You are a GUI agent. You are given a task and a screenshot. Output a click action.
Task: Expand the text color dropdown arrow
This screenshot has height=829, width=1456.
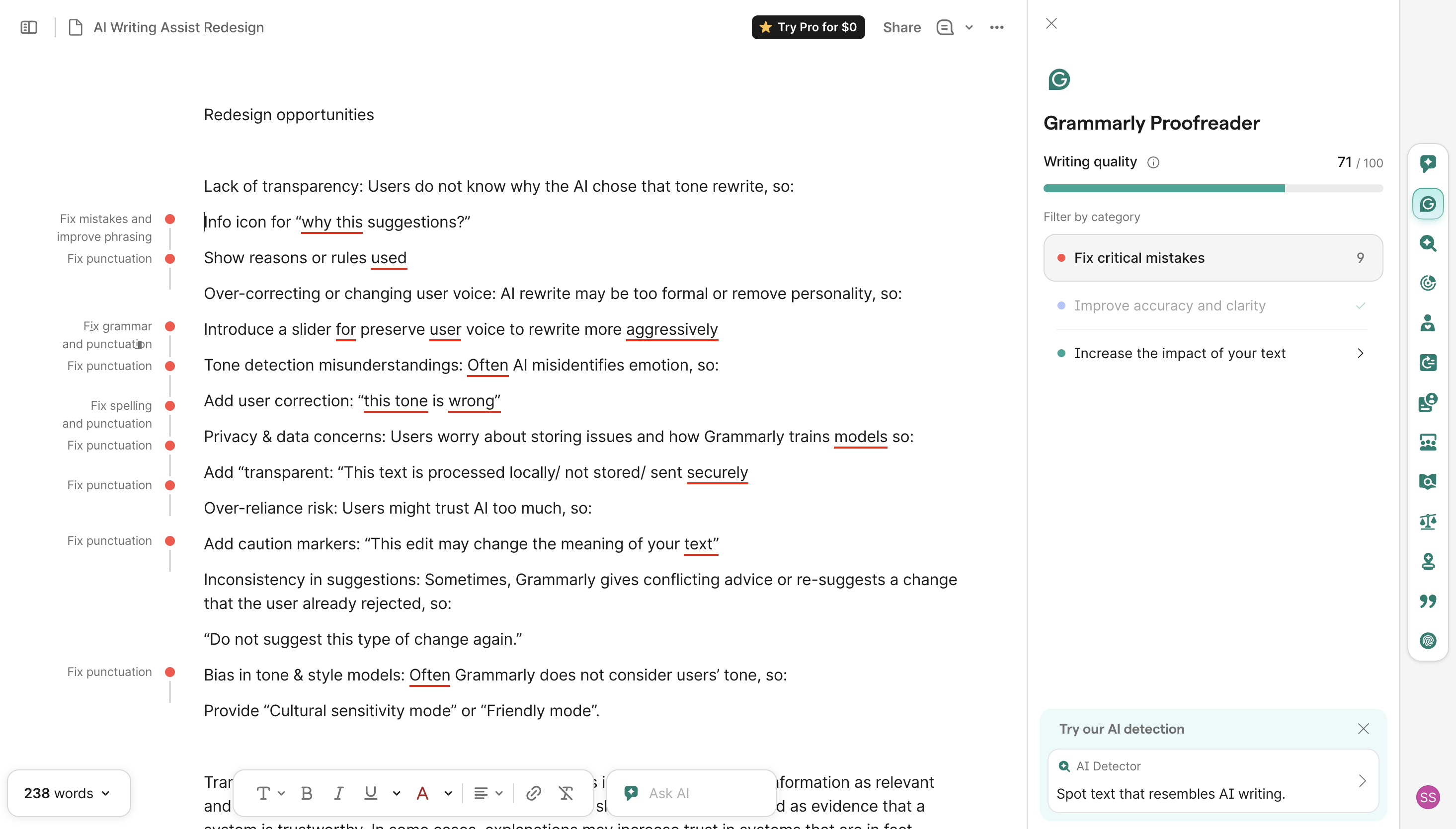[448, 793]
